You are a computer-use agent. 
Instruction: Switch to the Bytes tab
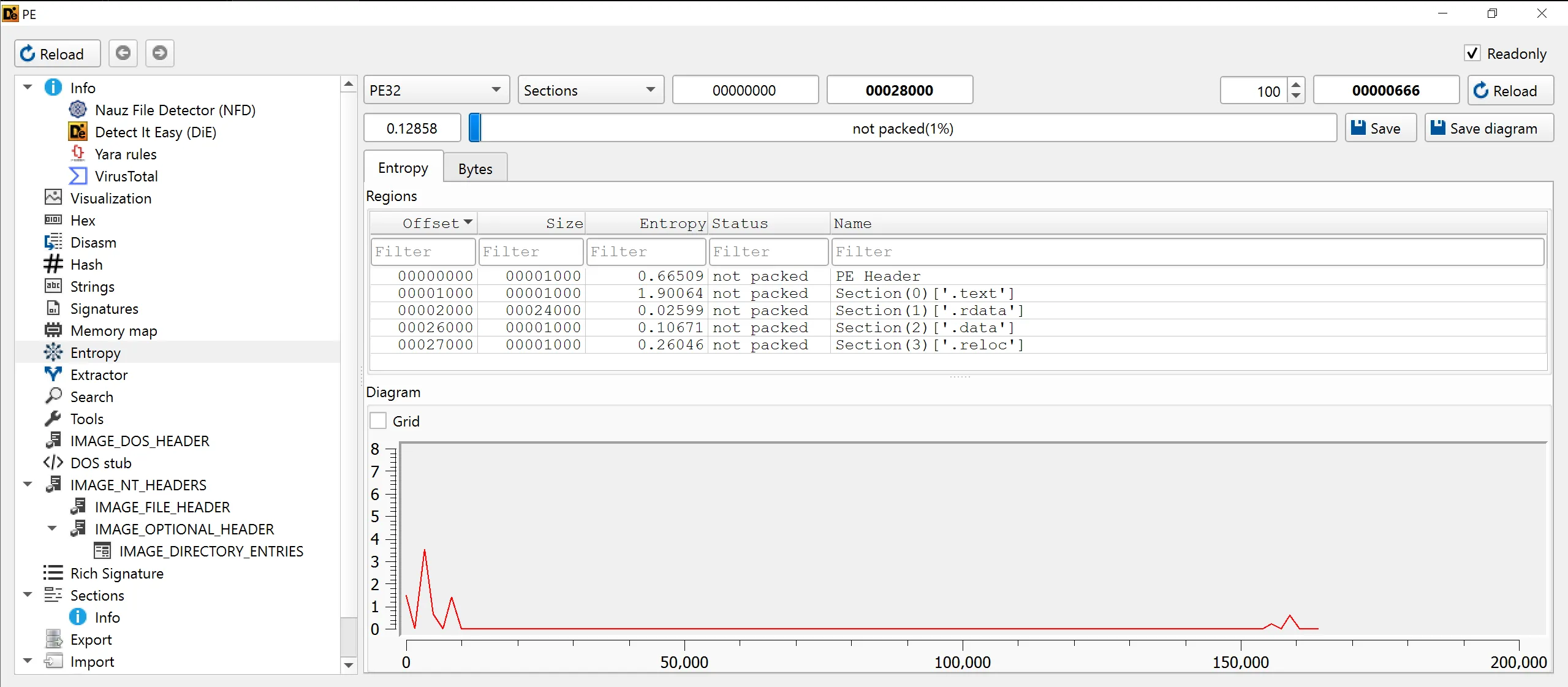(475, 169)
